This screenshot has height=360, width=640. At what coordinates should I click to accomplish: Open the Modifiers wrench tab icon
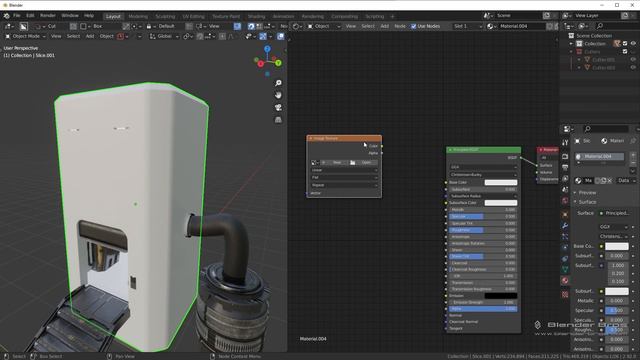tap(565, 226)
